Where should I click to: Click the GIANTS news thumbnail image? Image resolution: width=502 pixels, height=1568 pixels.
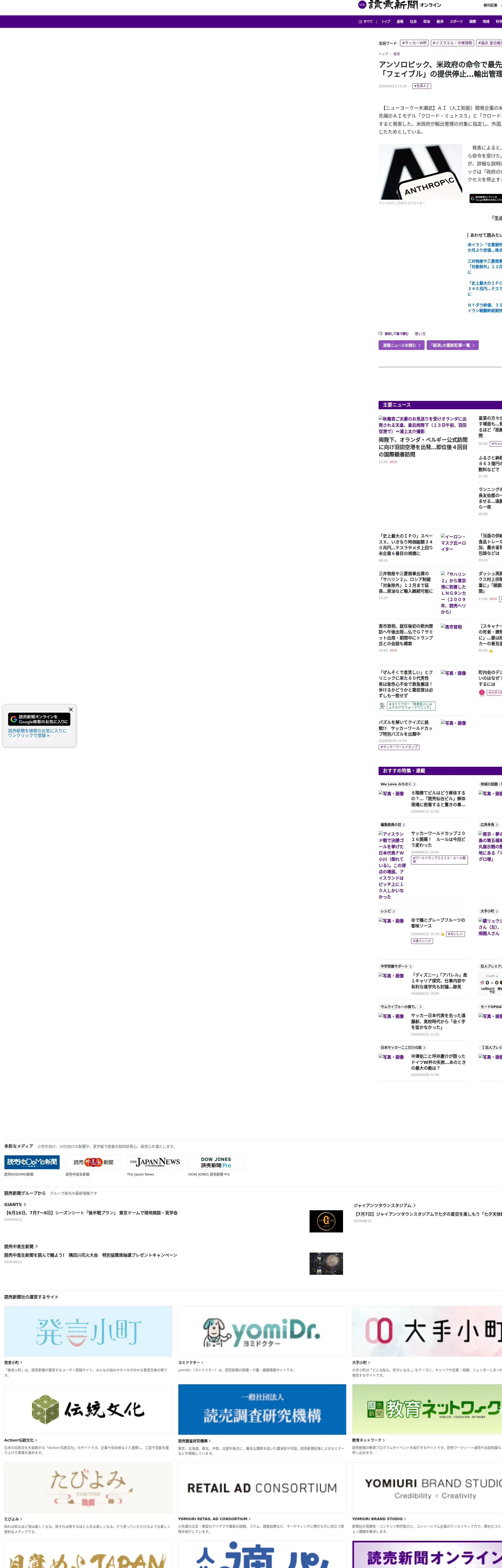[326, 1220]
